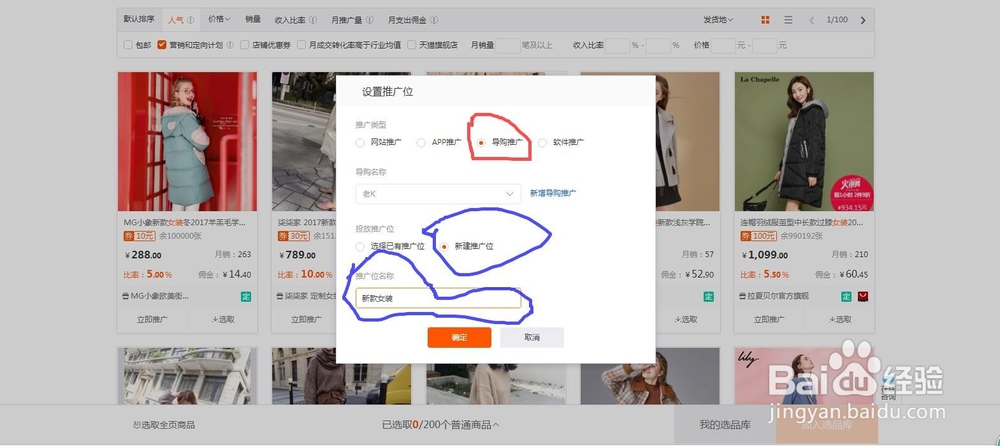The height and width of the screenshot is (446, 1000).
Task: Uncheck 营销和定向计划 checkbox
Action: point(161,45)
